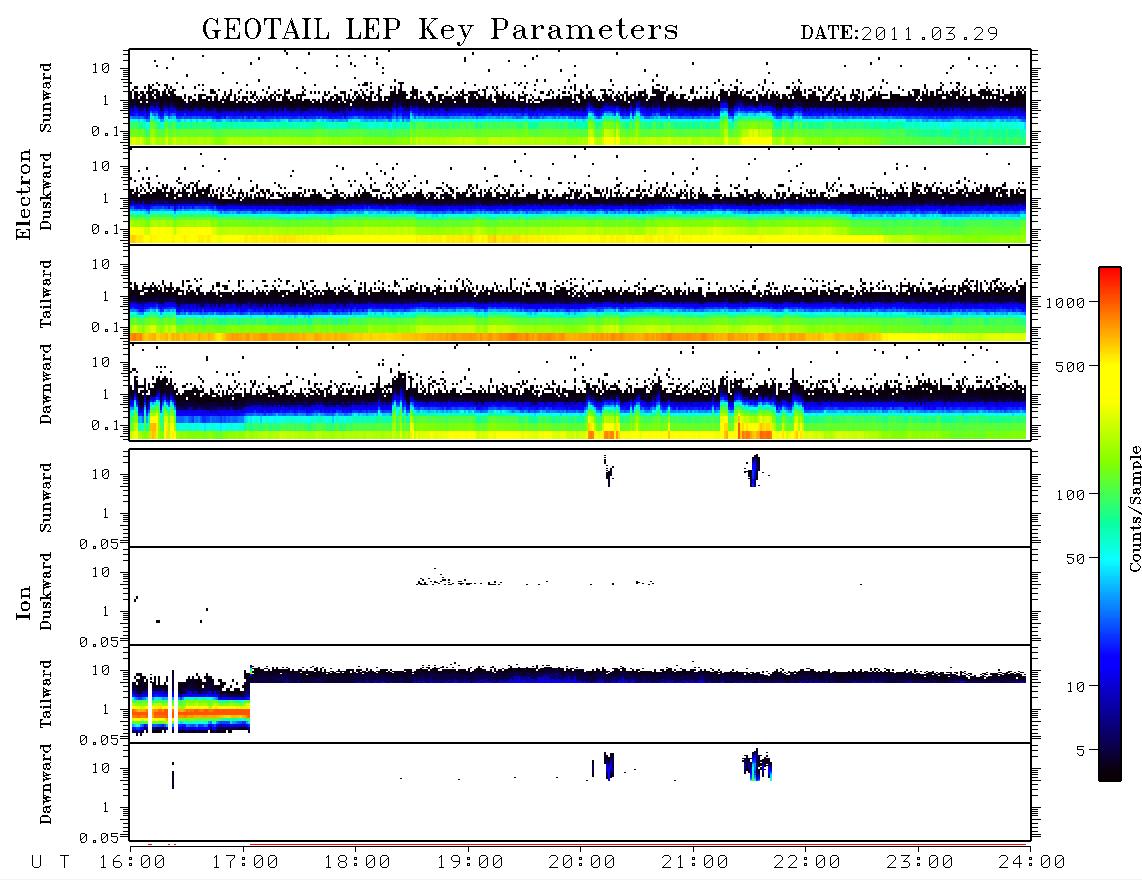The width and height of the screenshot is (1142, 880).
Task: Click the 50 tick on the colorbar
Action: [x=1075, y=559]
